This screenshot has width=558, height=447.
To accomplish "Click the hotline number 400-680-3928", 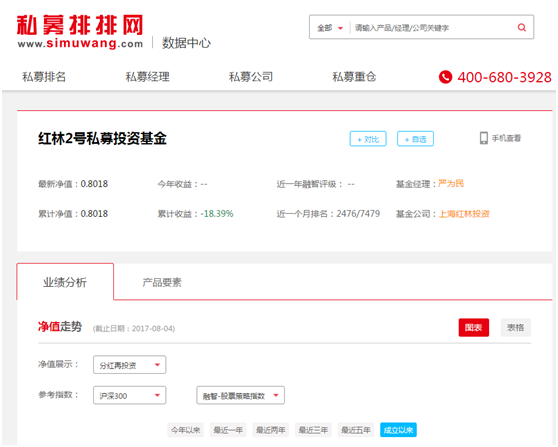I will click(x=504, y=77).
